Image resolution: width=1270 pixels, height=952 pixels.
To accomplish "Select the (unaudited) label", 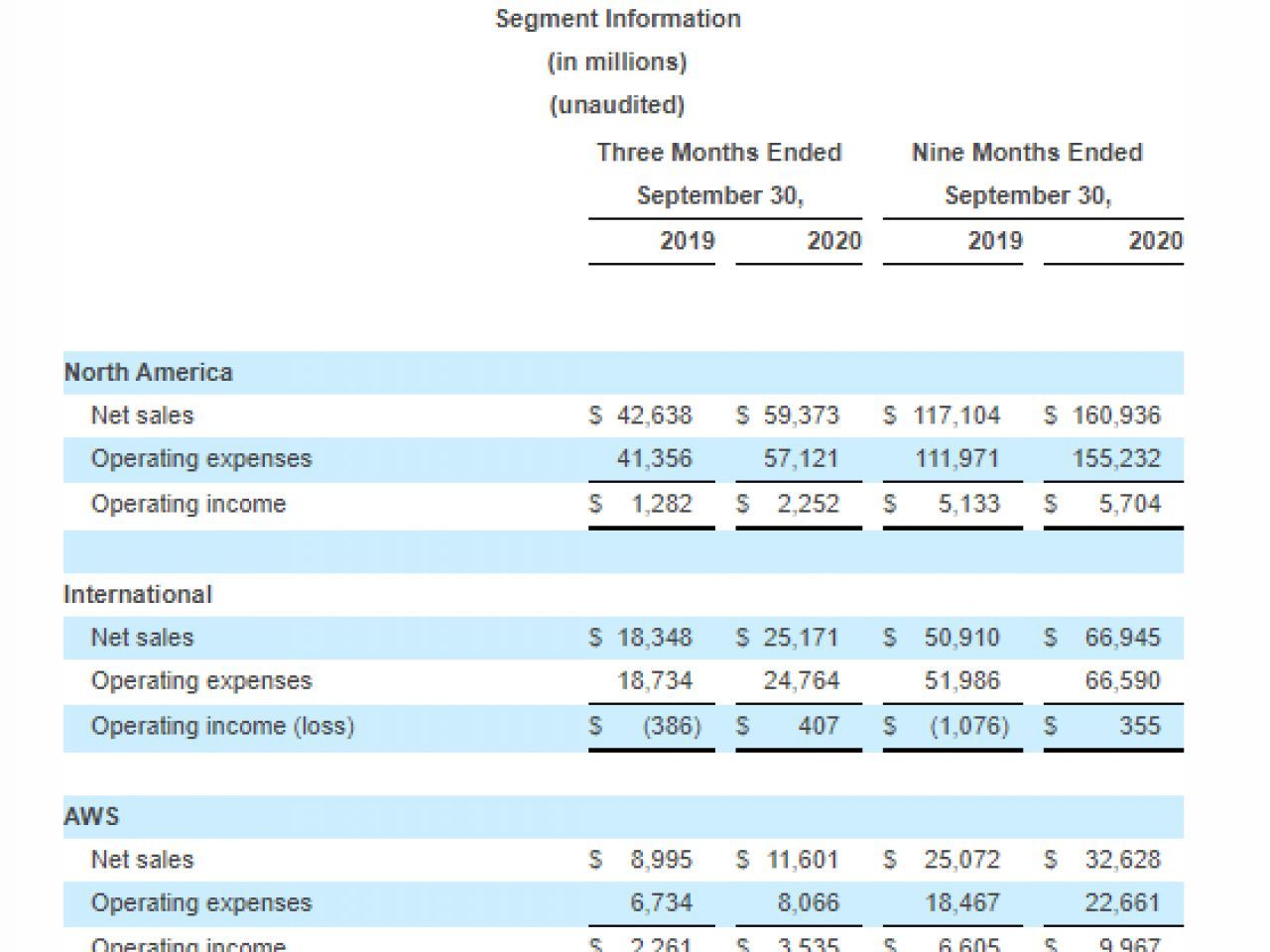I will tap(617, 105).
